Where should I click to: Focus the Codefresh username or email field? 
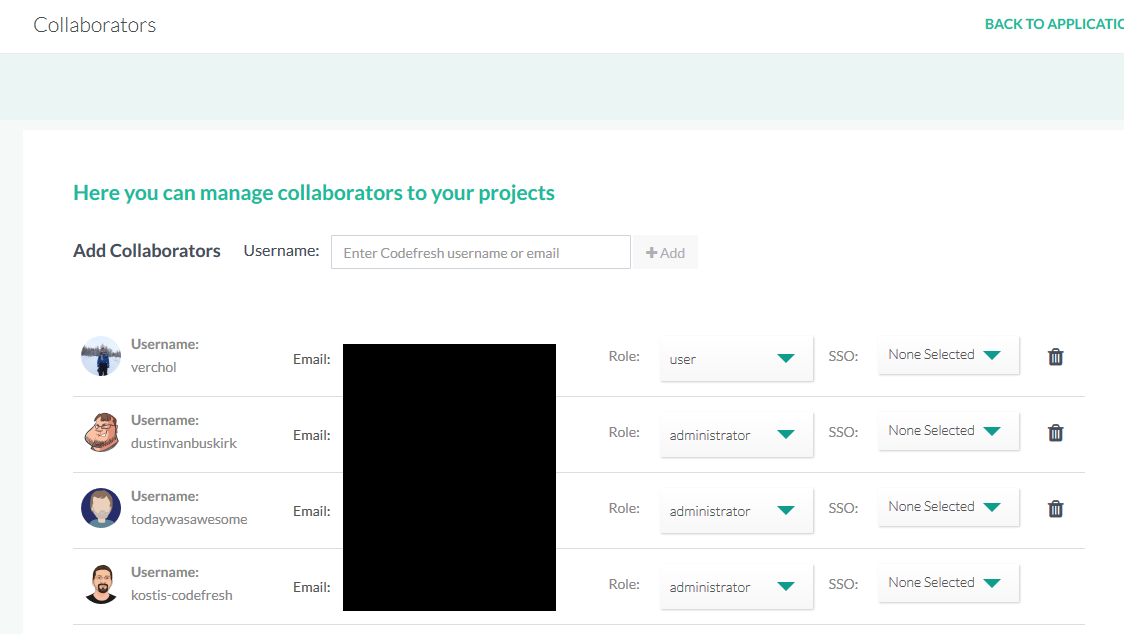480,253
